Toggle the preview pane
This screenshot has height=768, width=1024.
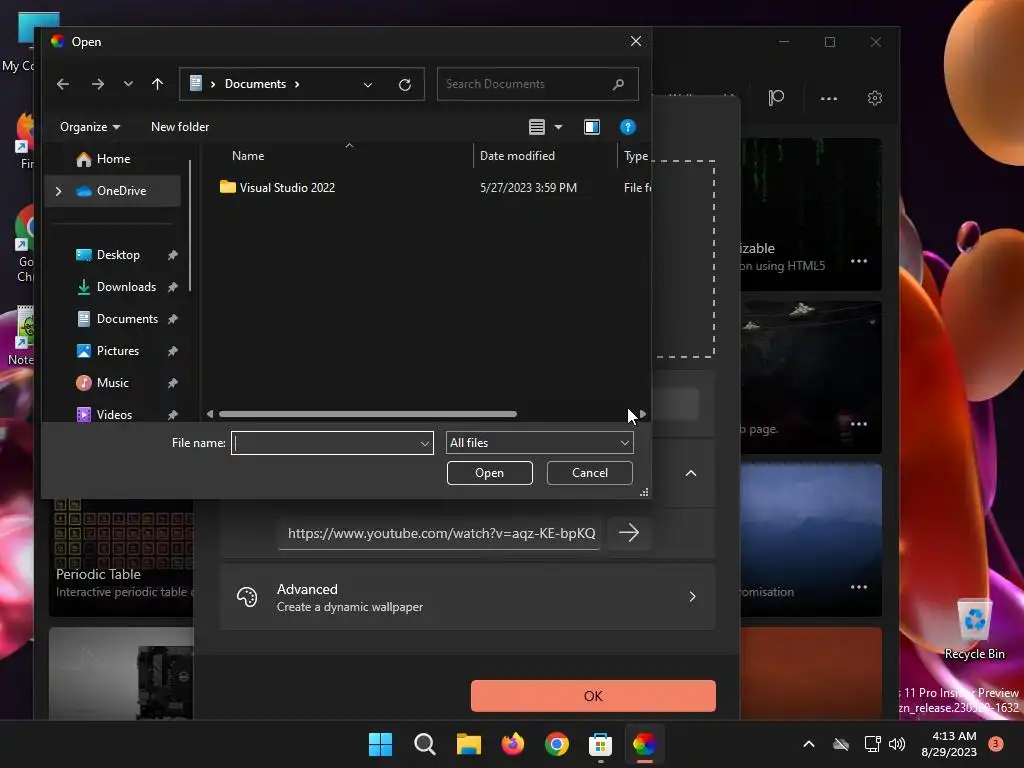pos(592,127)
